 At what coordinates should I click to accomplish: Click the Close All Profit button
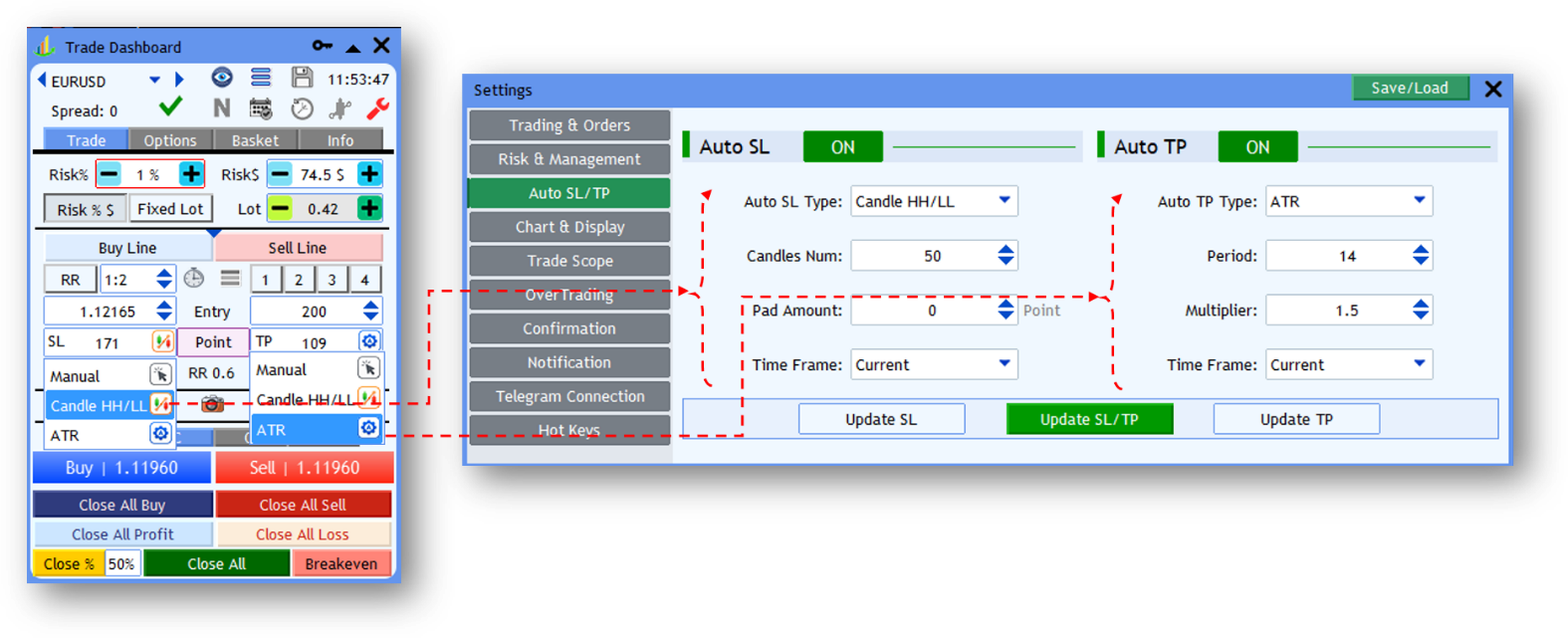tap(122, 534)
